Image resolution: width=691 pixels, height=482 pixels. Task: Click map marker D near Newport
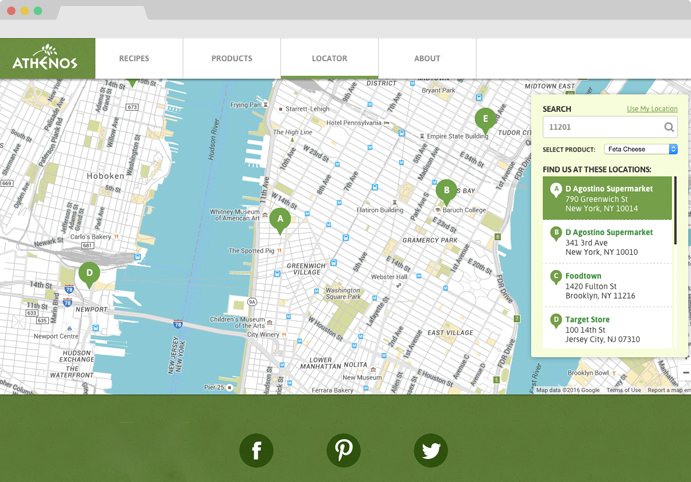point(89,274)
